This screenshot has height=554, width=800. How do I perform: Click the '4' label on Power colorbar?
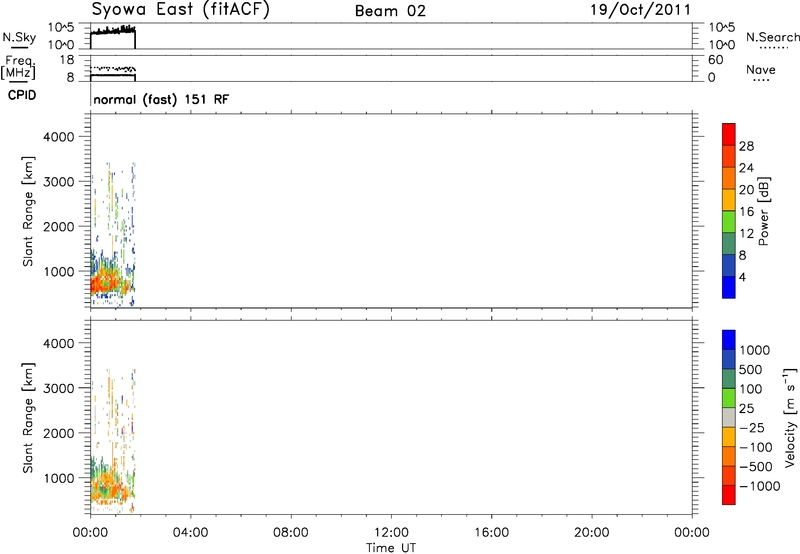(x=742, y=277)
